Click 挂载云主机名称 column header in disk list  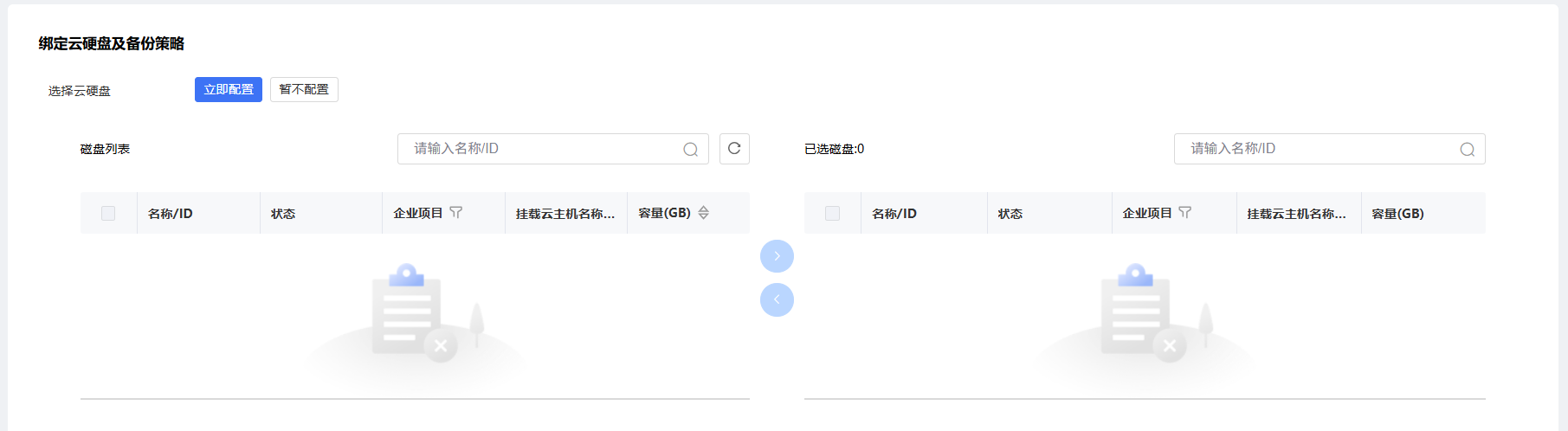[565, 214]
